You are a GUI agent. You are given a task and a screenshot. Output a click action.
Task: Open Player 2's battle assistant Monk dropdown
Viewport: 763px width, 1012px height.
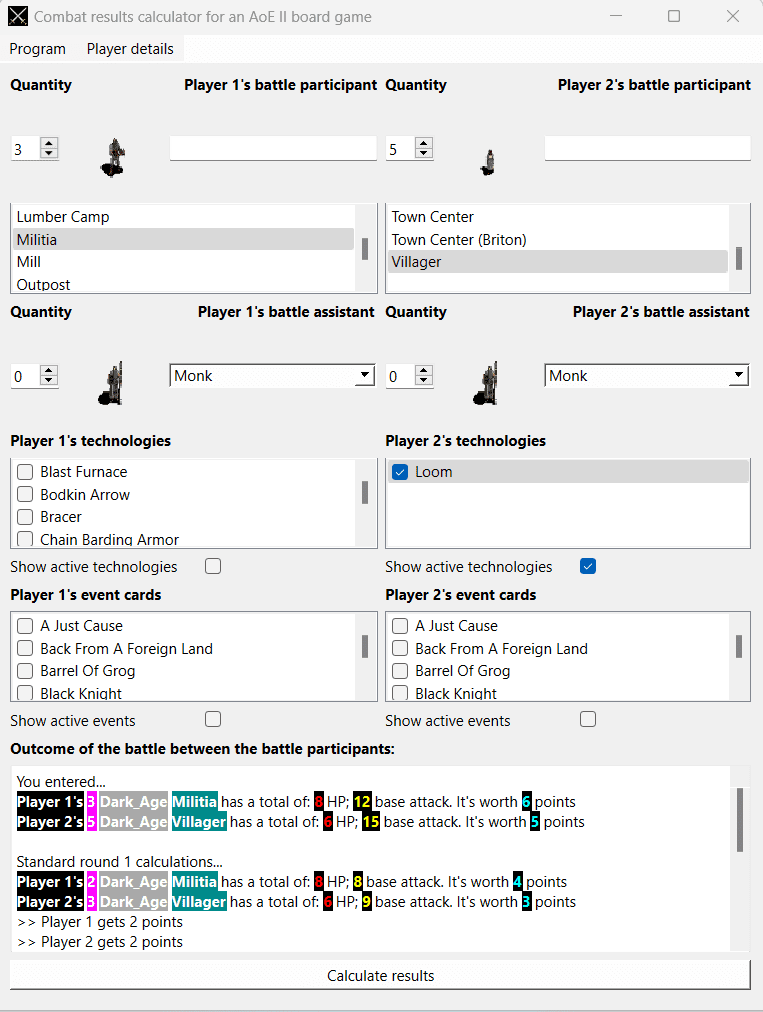click(738, 375)
